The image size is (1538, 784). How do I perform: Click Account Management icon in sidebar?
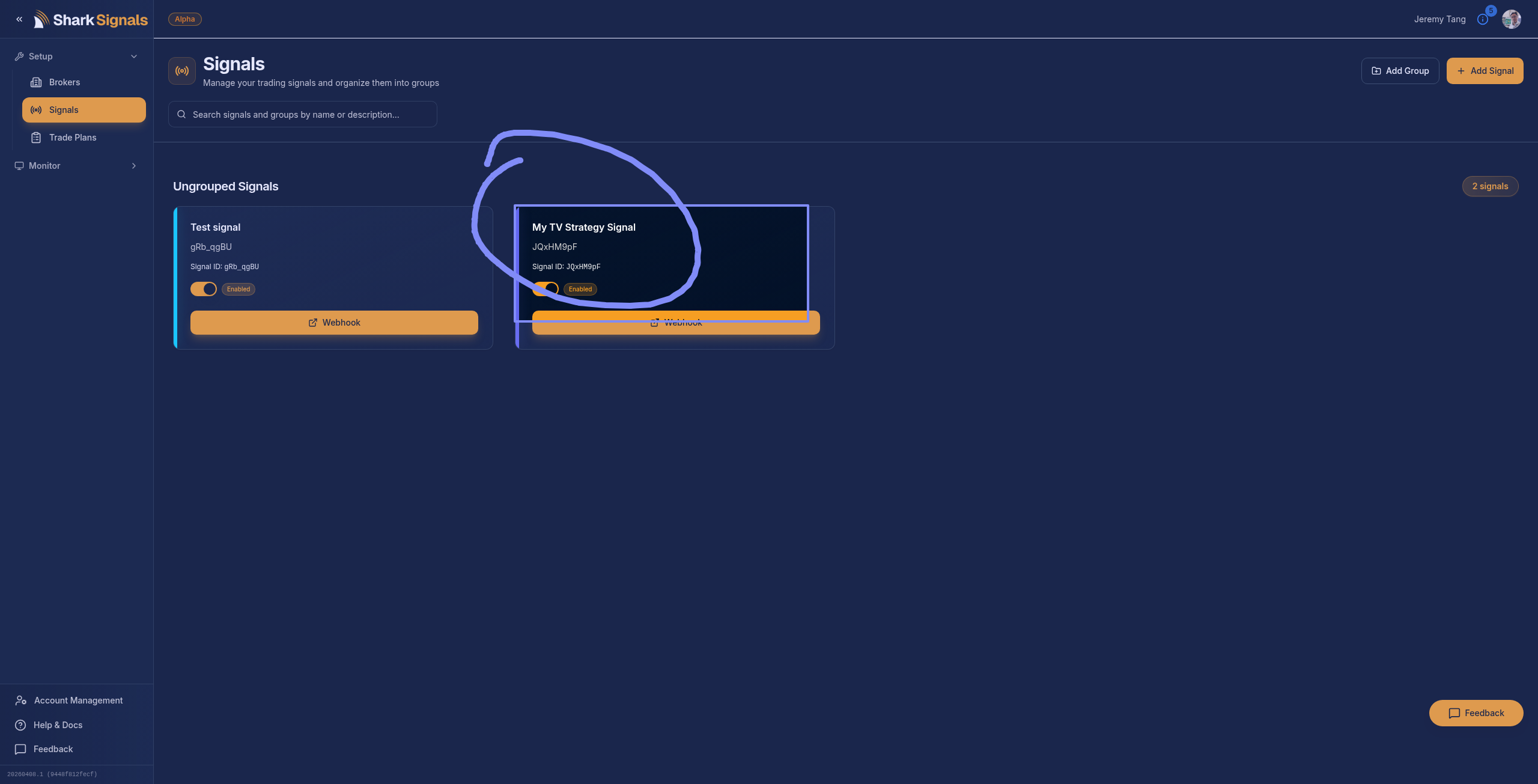pyautogui.click(x=21, y=700)
